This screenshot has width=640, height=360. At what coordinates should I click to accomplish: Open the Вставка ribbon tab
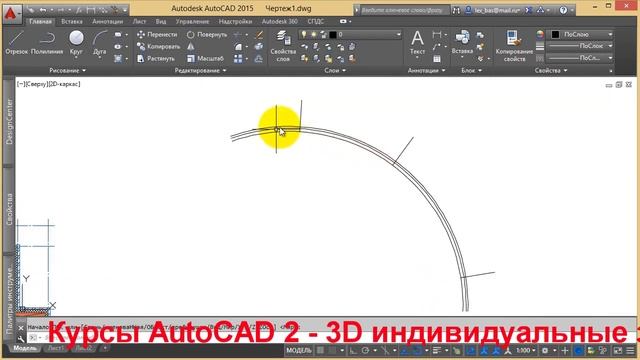(72, 21)
